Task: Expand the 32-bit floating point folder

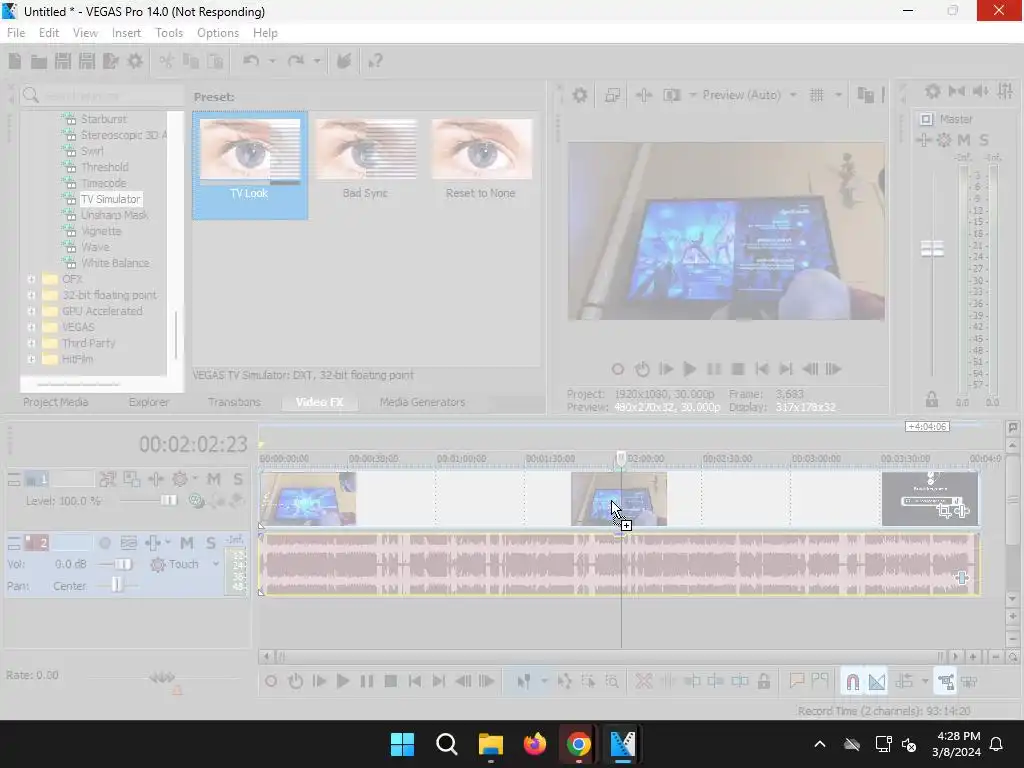Action: coord(31,295)
